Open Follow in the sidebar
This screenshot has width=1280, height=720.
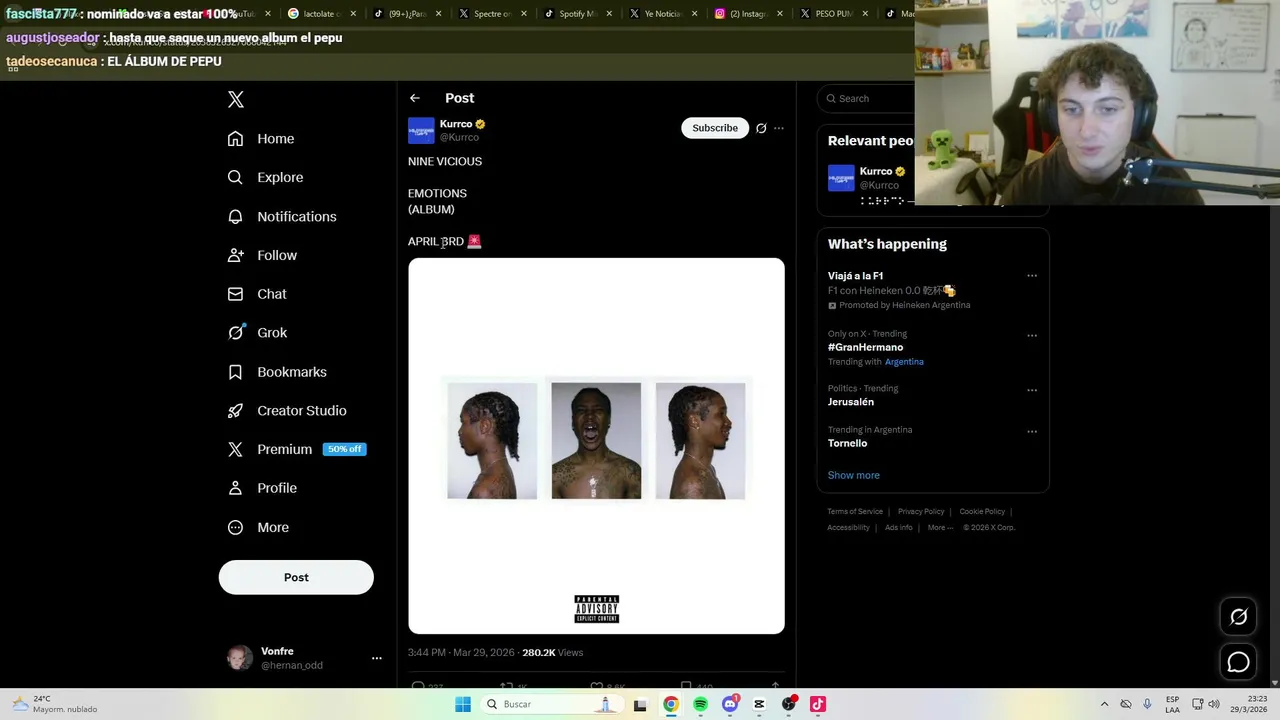pos(262,255)
